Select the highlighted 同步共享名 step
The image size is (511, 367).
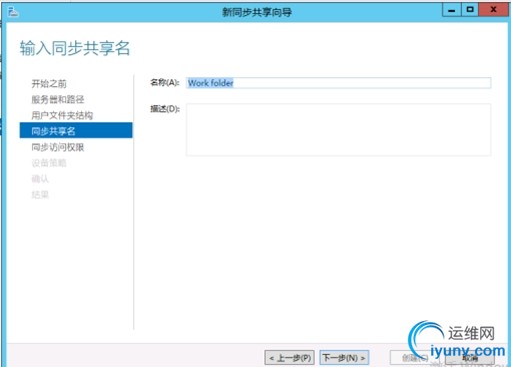(x=76, y=130)
